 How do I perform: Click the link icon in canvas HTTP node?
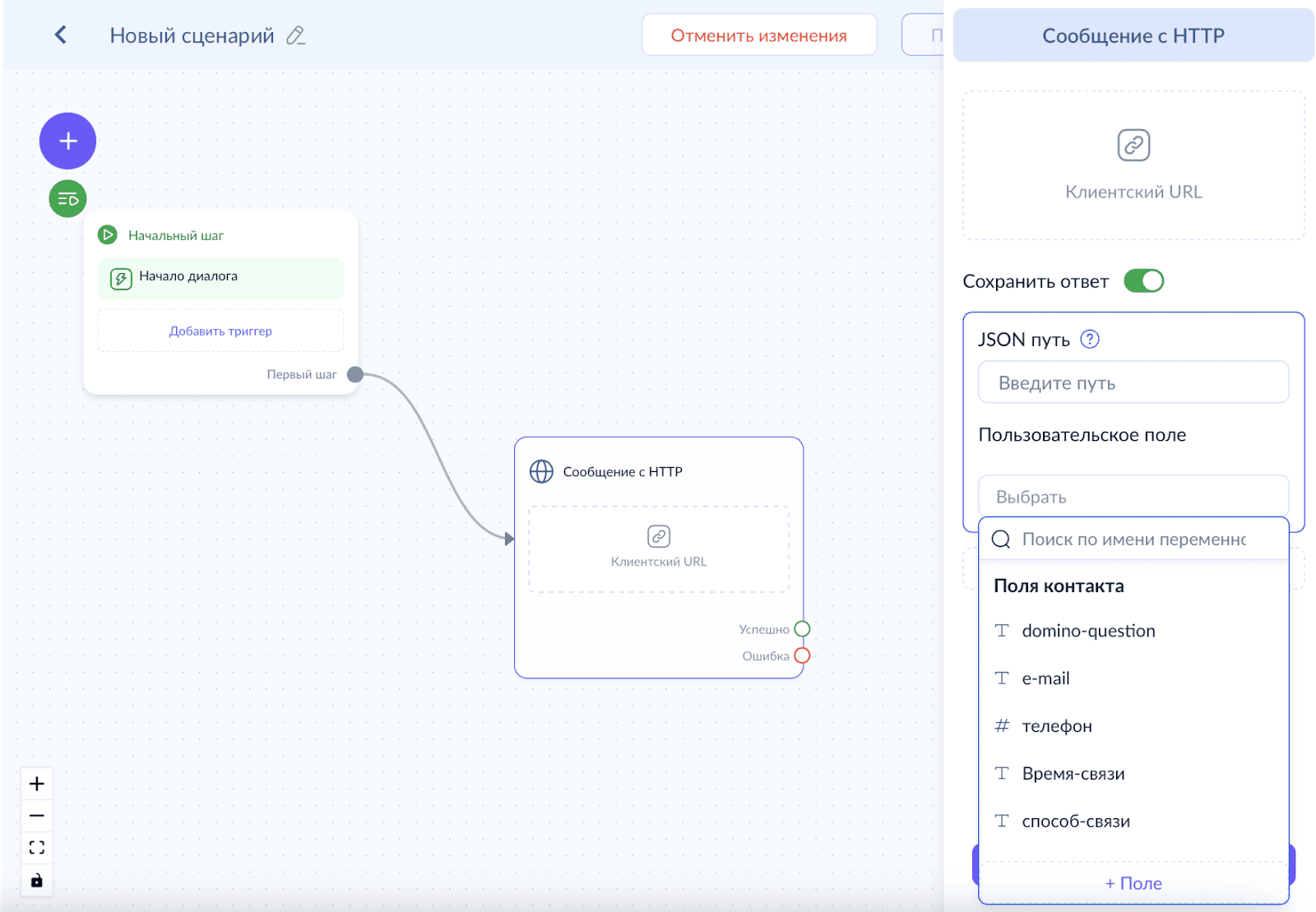tap(659, 536)
